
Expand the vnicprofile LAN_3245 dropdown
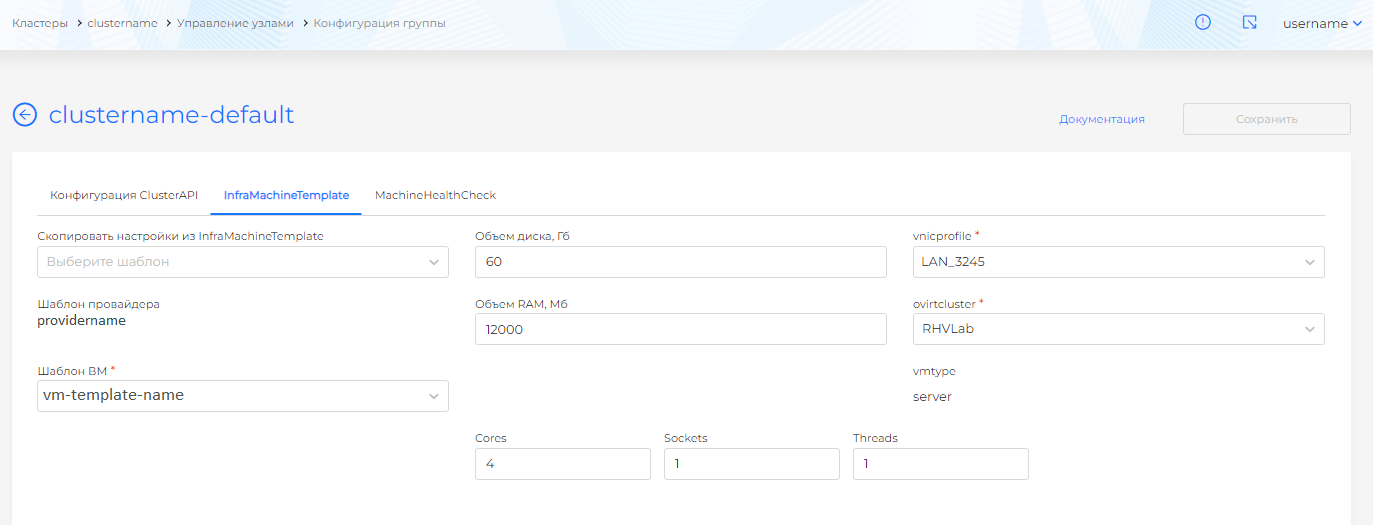(1118, 262)
